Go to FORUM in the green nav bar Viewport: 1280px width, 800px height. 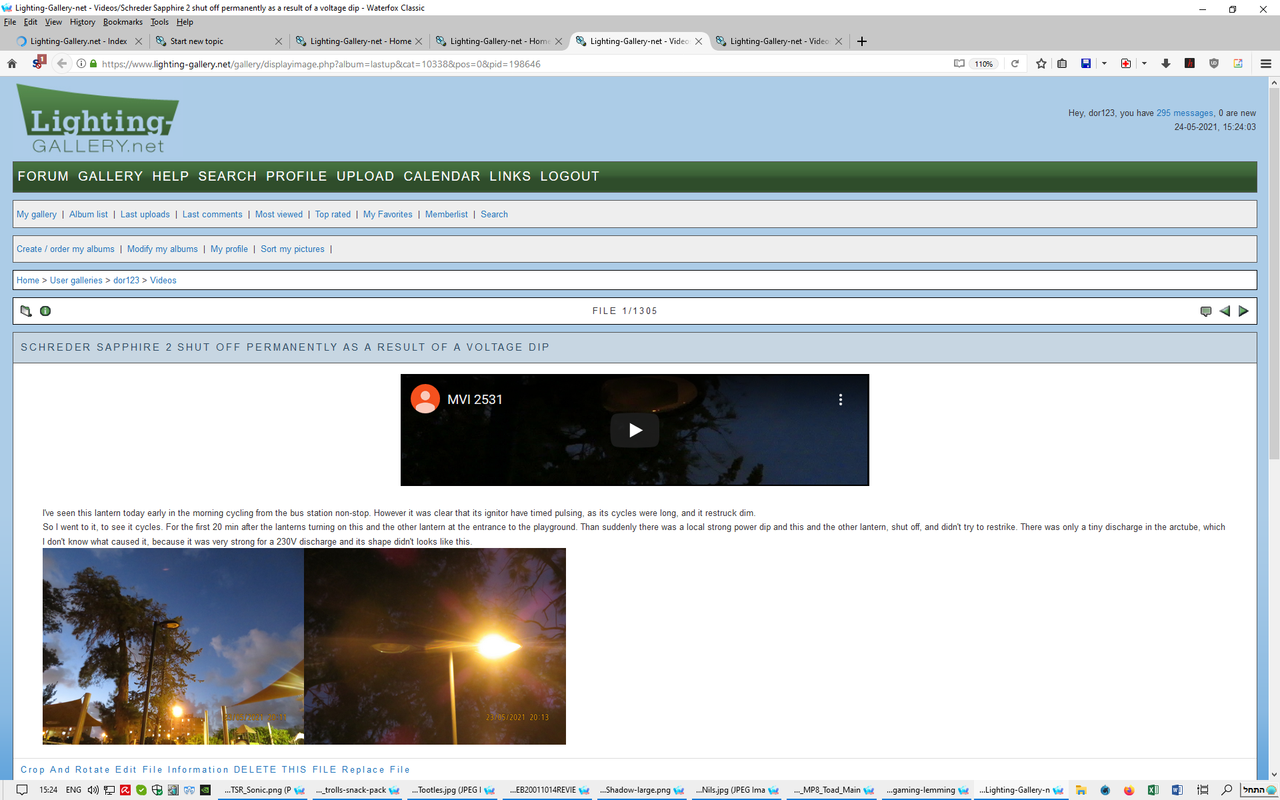(43, 176)
